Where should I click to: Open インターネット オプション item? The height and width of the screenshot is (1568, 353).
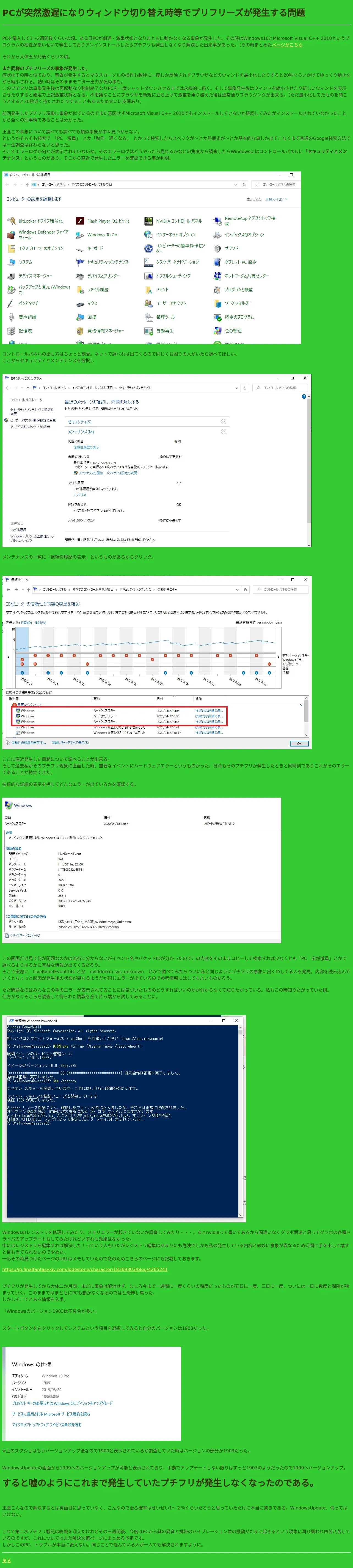point(170,235)
